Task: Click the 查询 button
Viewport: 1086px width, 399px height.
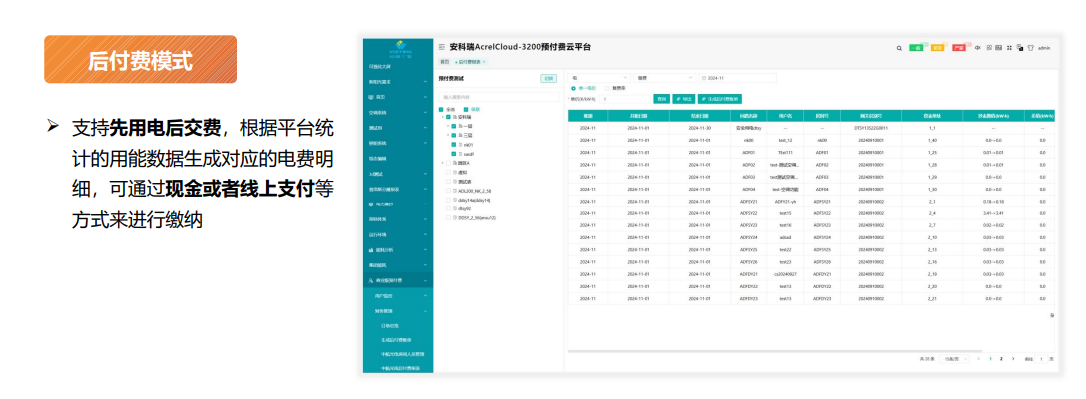Action: 661,99
